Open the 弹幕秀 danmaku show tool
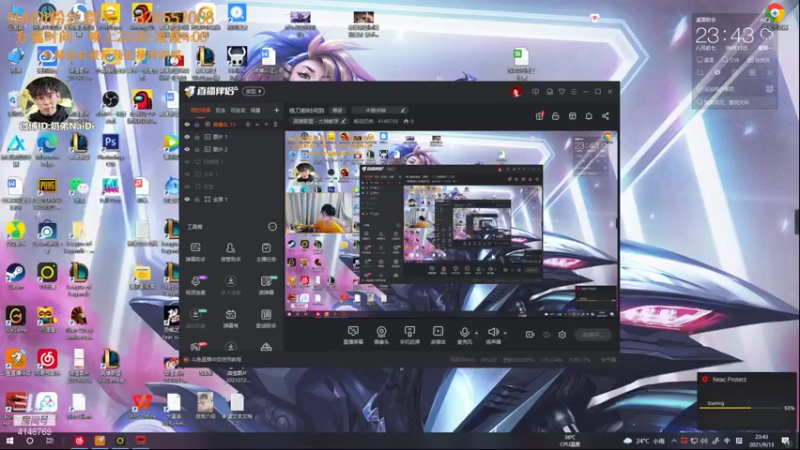 tap(231, 318)
